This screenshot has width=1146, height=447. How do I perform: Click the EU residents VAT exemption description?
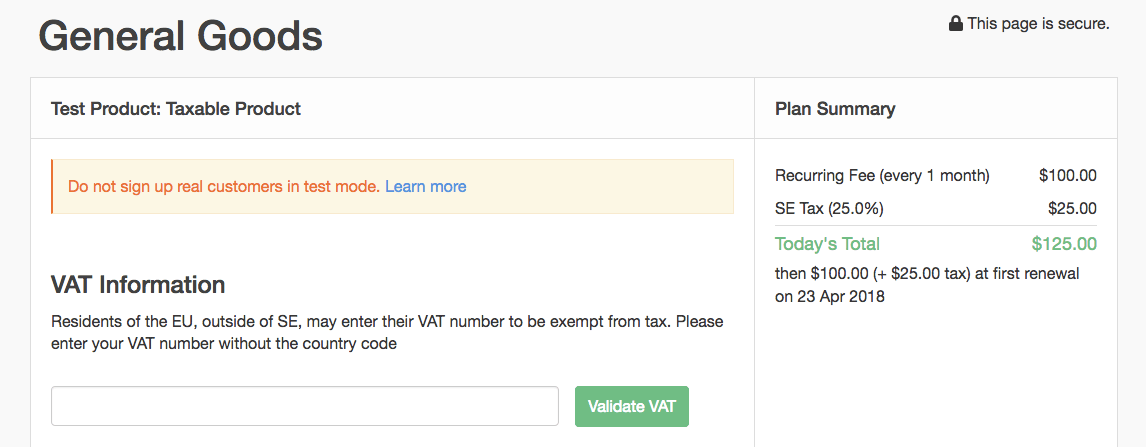click(x=387, y=333)
